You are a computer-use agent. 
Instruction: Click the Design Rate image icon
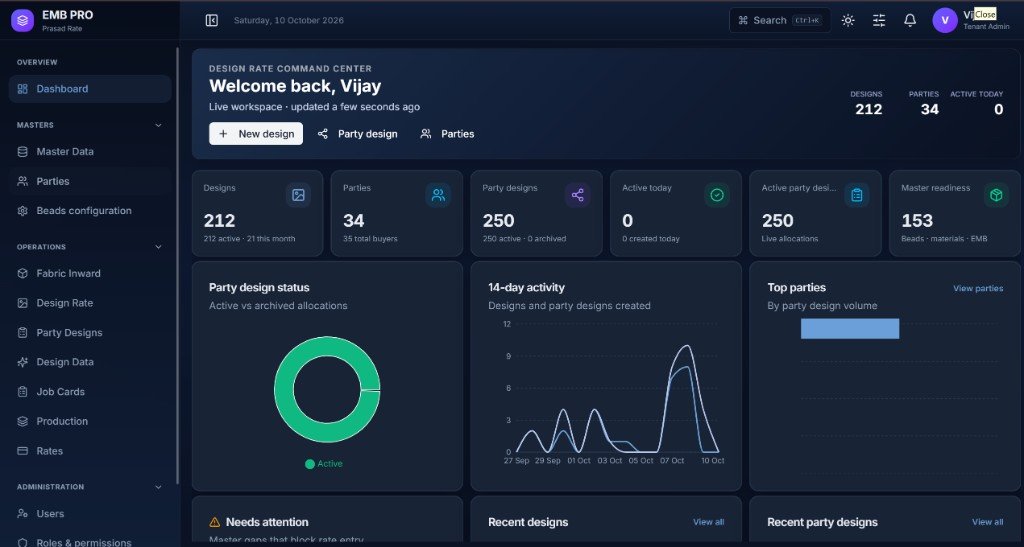pos(22,303)
